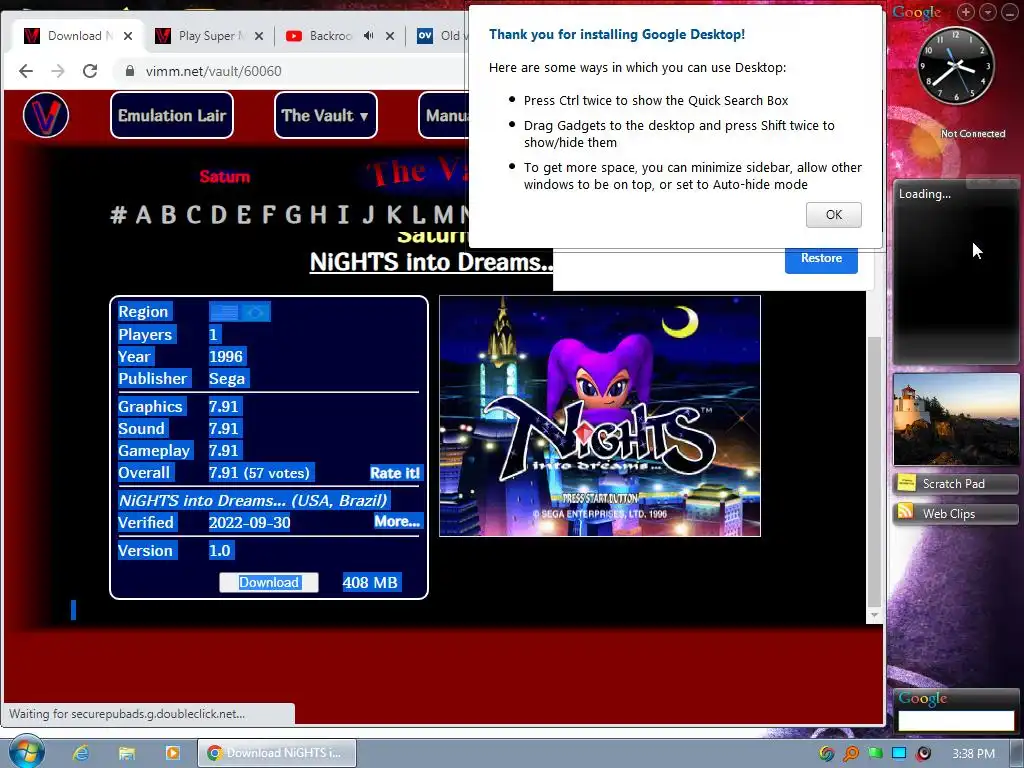
Task: Open the 'More...' link next to Verified
Action: (x=397, y=521)
